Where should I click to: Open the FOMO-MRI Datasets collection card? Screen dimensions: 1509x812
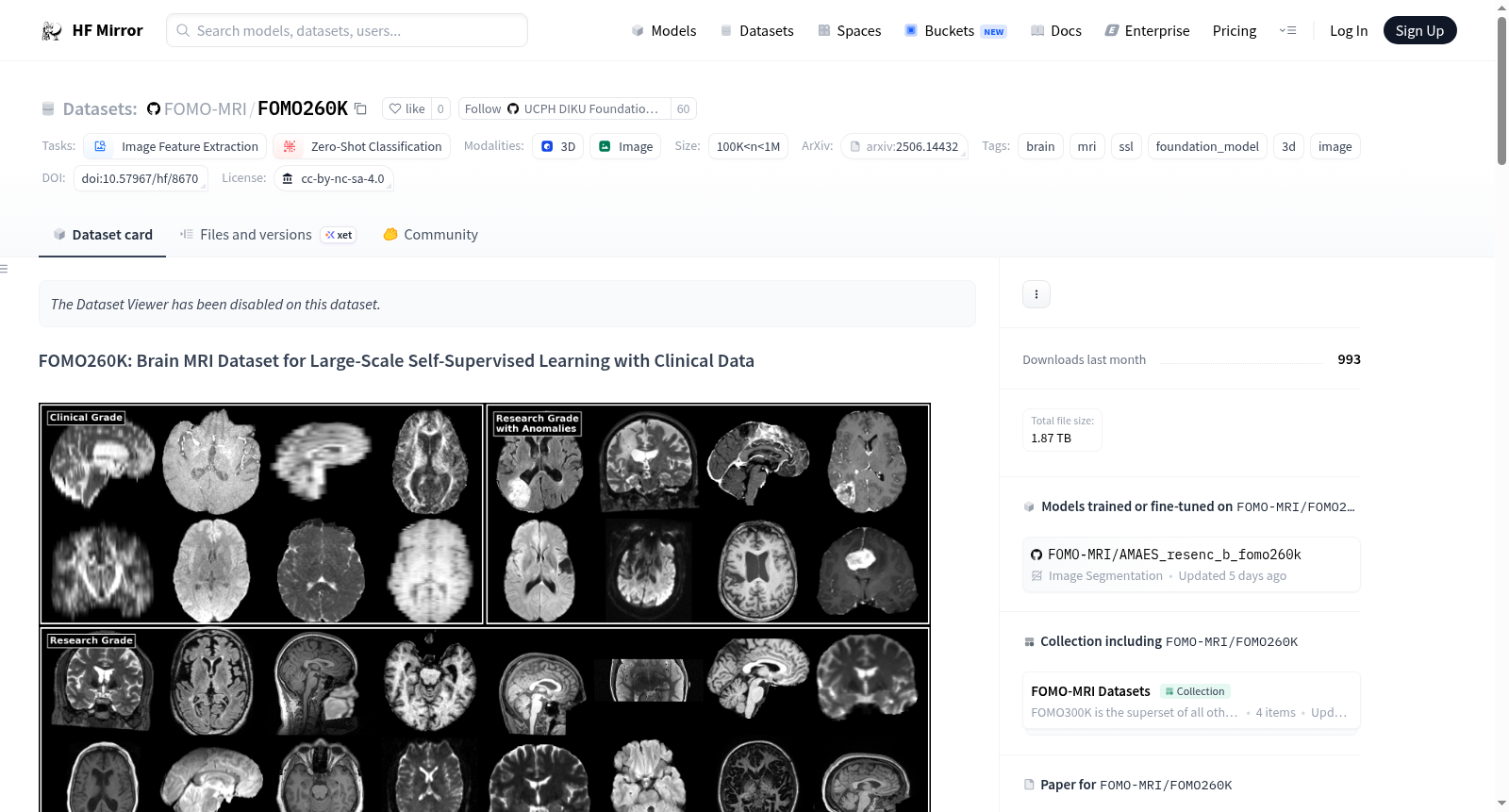pos(1191,701)
